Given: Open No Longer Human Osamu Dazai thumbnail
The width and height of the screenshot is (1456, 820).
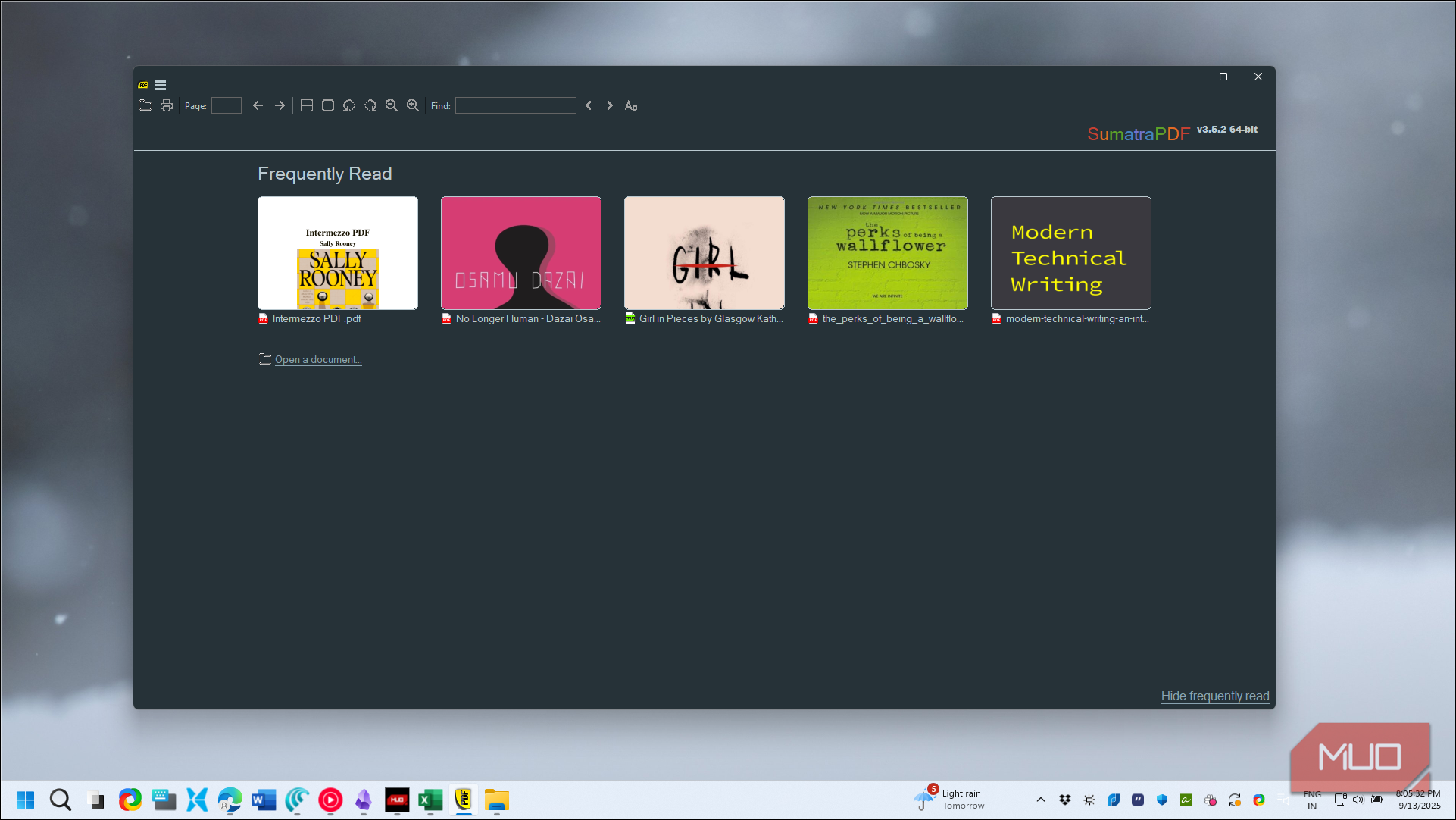Looking at the screenshot, I should [x=521, y=253].
